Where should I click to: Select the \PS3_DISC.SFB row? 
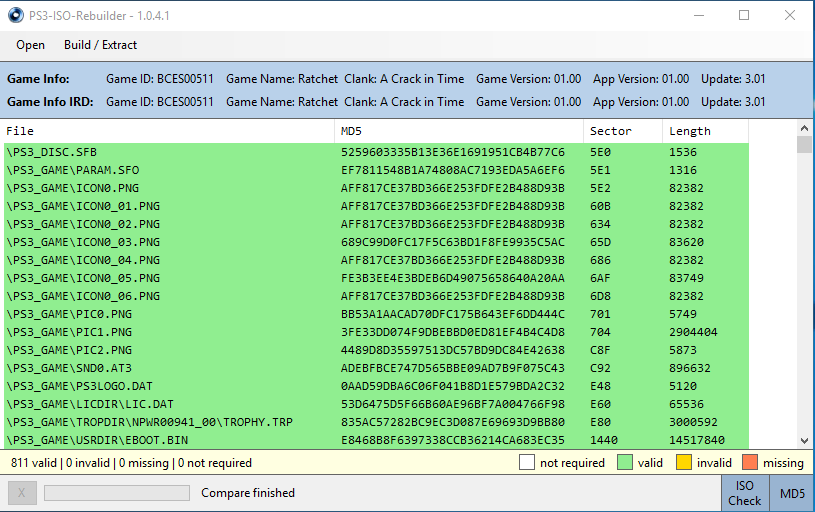tap(376, 152)
